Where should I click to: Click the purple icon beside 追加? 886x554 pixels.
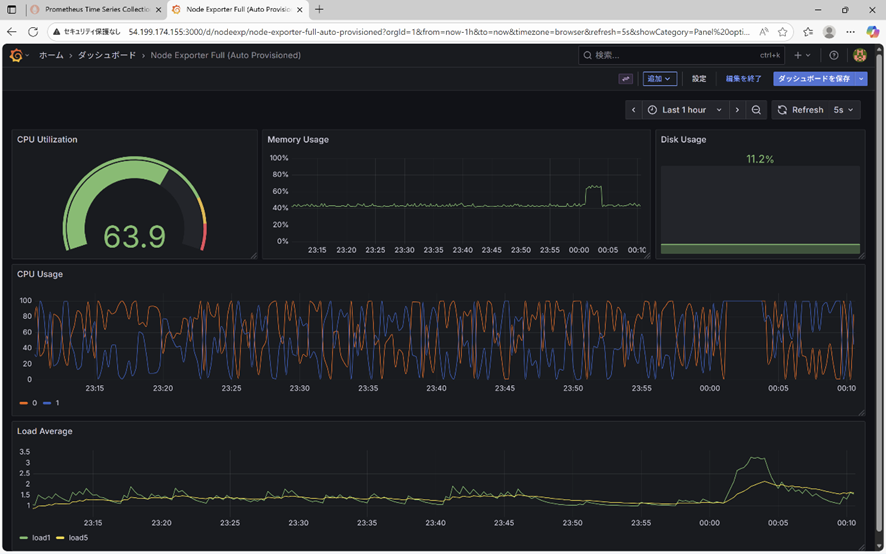(626, 79)
